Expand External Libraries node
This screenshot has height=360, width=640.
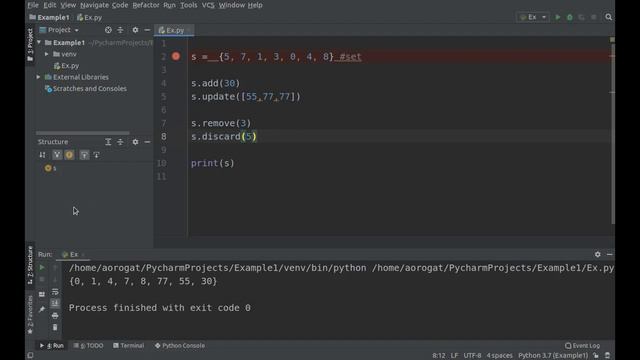click(x=38, y=77)
